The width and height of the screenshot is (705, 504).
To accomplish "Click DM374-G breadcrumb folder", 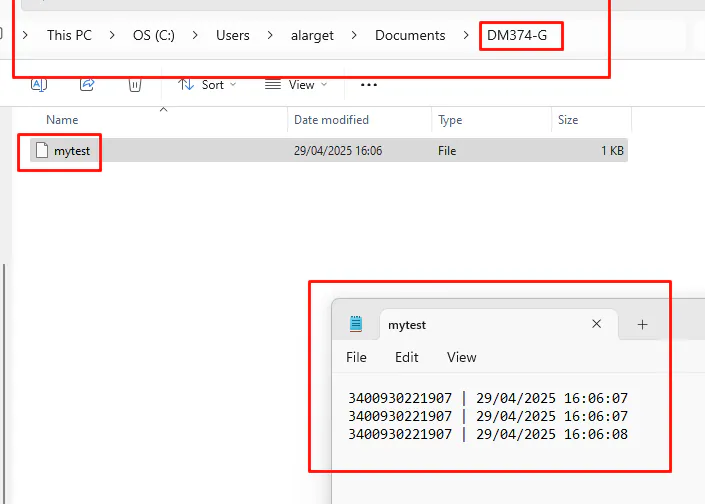I will (x=517, y=35).
